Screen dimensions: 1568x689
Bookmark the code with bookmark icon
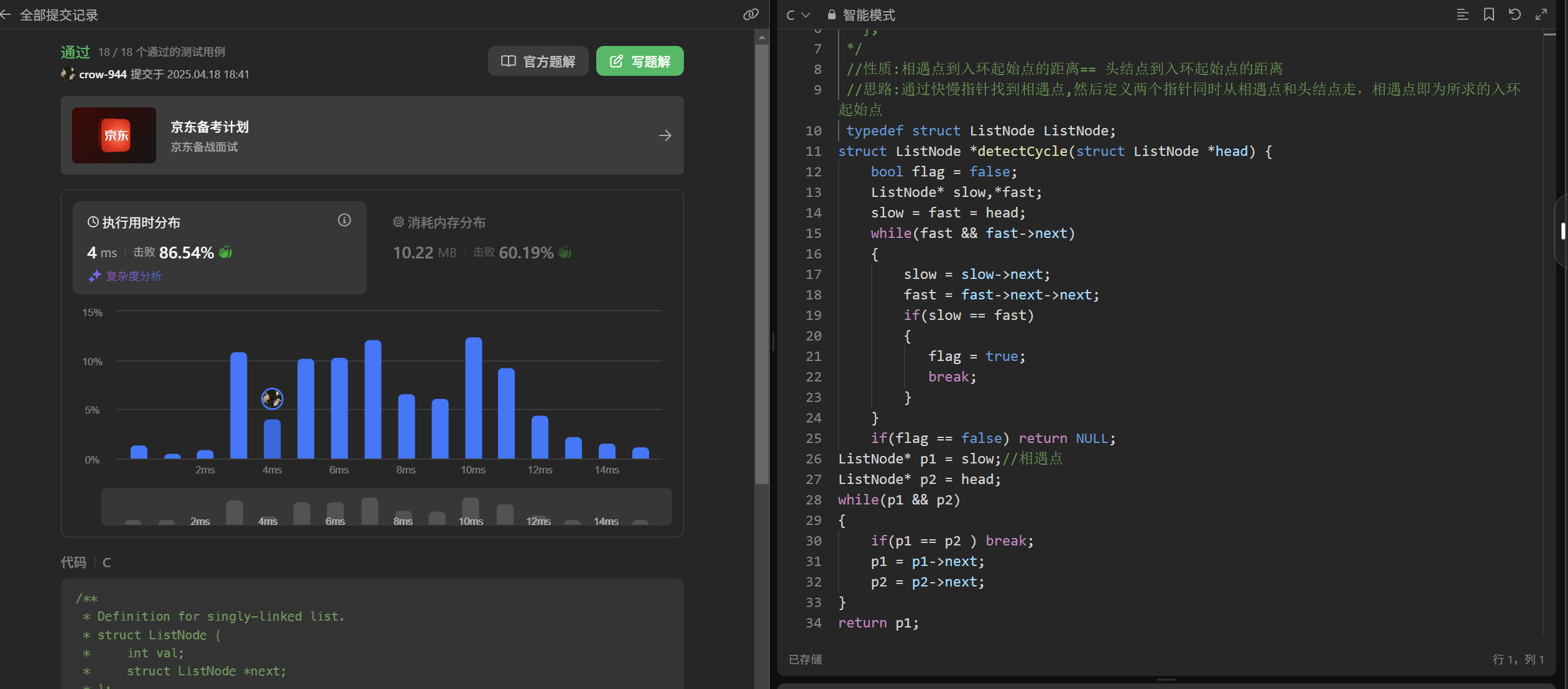[x=1488, y=14]
